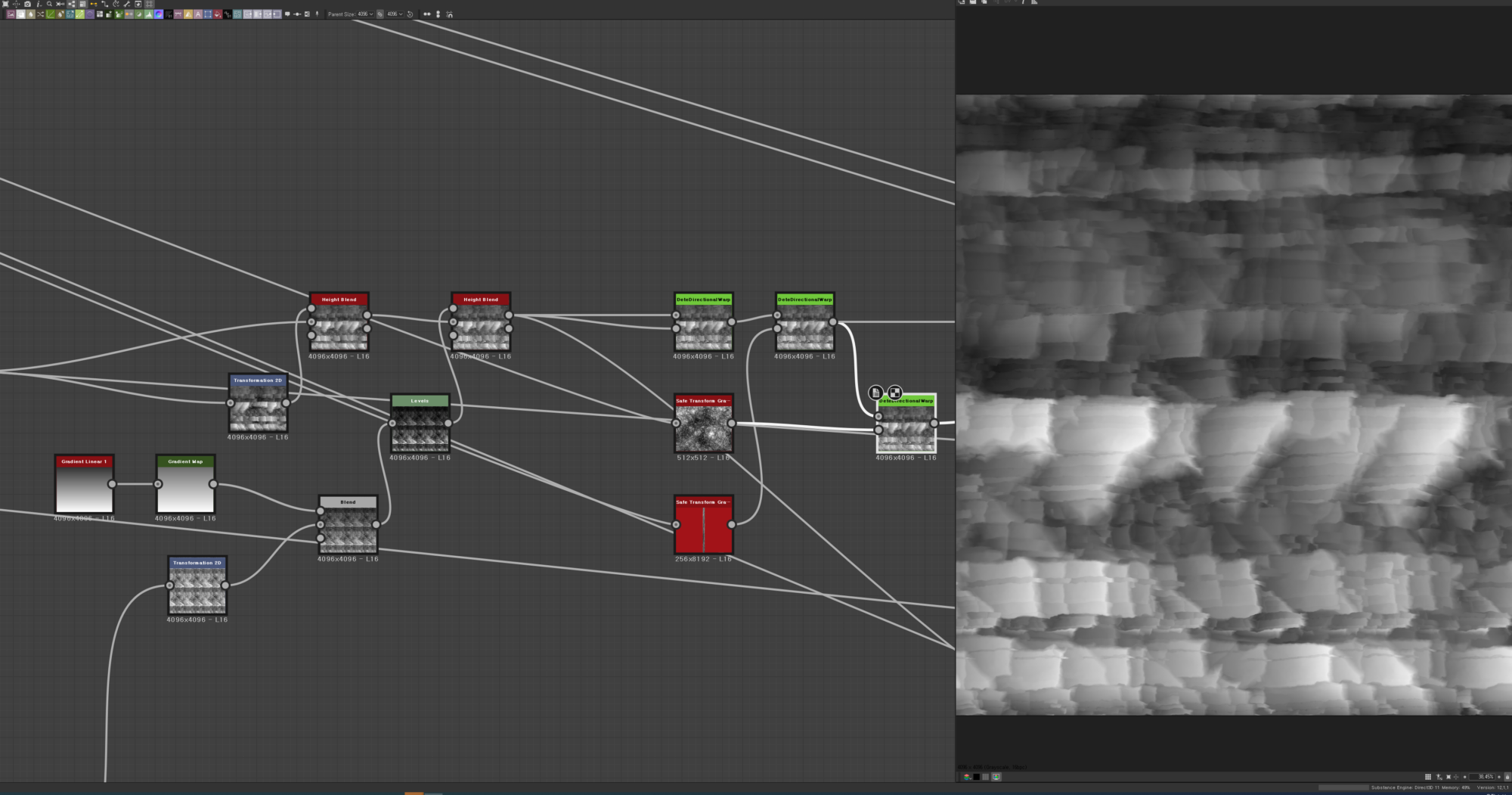Open the Parent Size height dropdown
This screenshot has height=795, width=1512.
(x=395, y=14)
